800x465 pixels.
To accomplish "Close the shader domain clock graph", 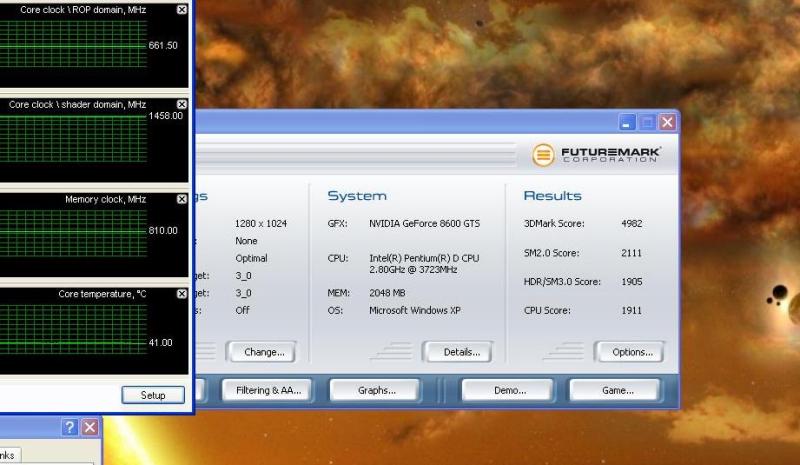I will tap(182, 104).
